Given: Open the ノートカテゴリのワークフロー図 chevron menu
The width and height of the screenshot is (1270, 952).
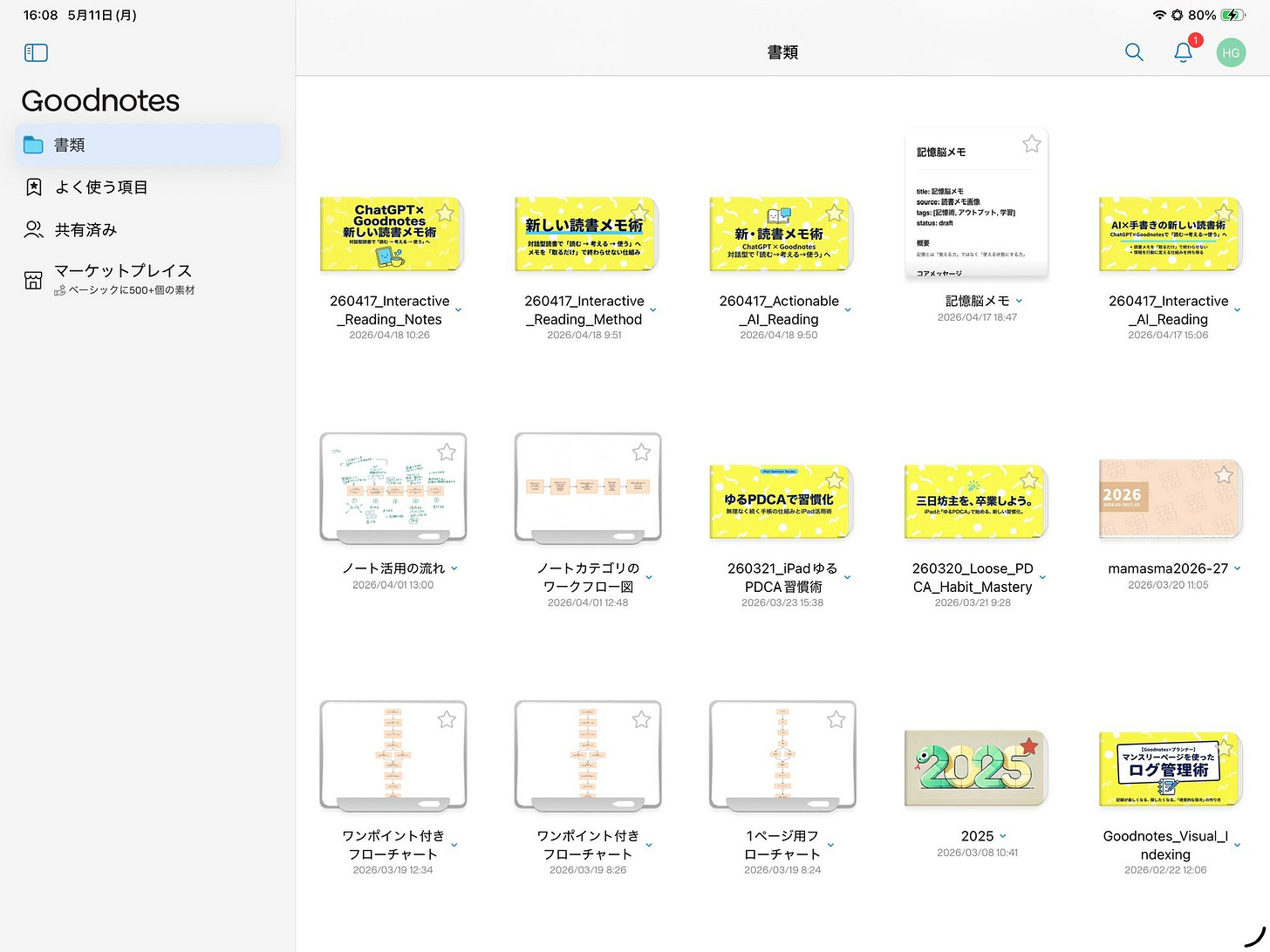Looking at the screenshot, I should point(648,577).
